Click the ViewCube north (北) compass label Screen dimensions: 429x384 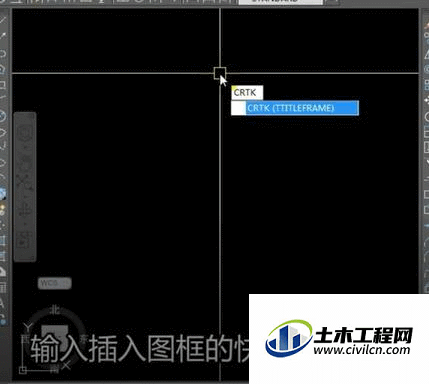pyautogui.click(x=54, y=310)
